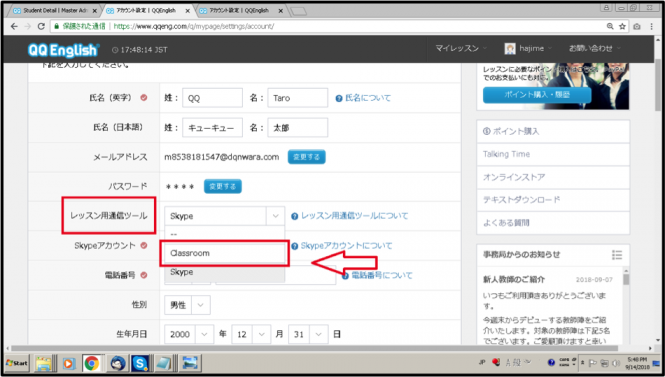665x377 pixels.
Task: Click the taskbar clock showing 5:48 PM
Action: tap(637, 363)
